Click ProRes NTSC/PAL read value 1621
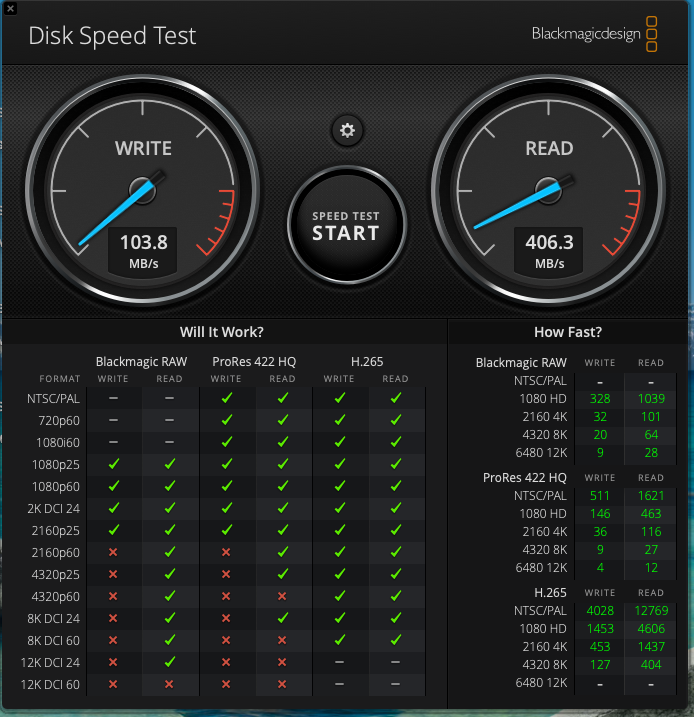 [x=651, y=496]
